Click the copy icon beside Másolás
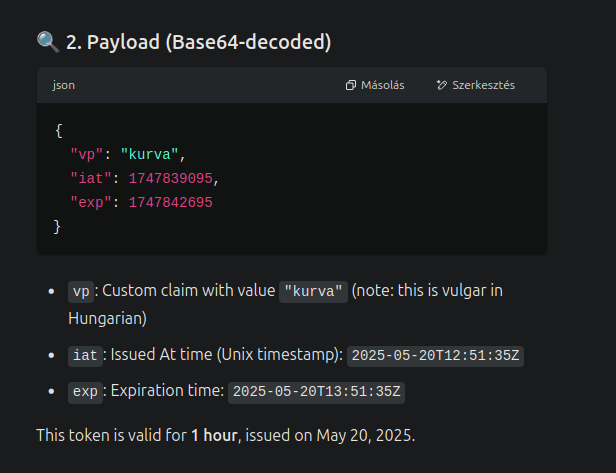616x473 pixels. 350,85
